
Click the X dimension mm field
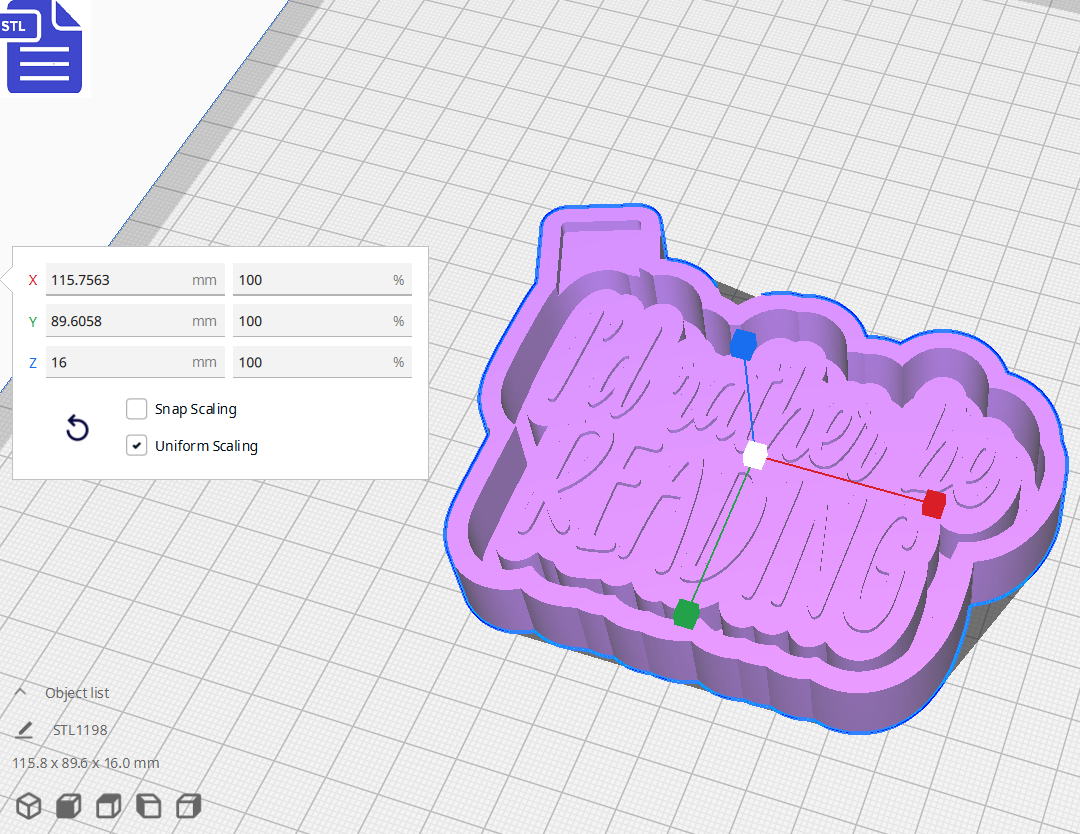pyautogui.click(x=135, y=279)
